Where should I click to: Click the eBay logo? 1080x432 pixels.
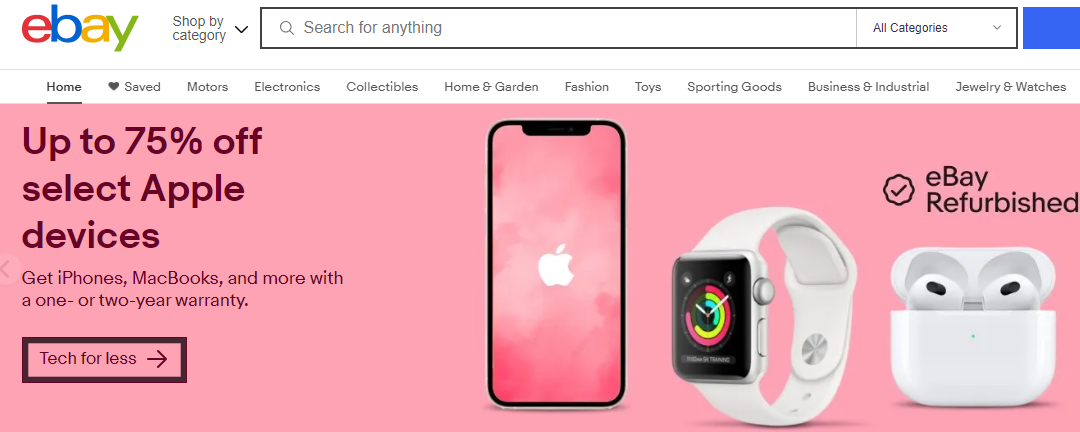(x=80, y=28)
